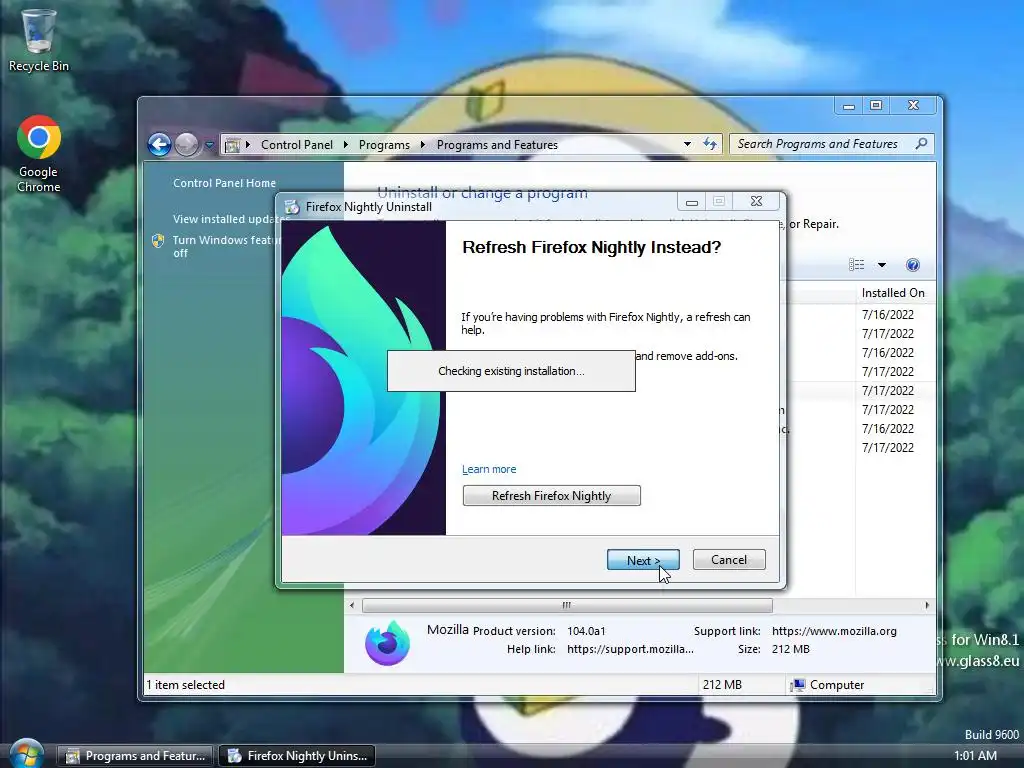Click product version 104.0a1 text

pyautogui.click(x=586, y=632)
